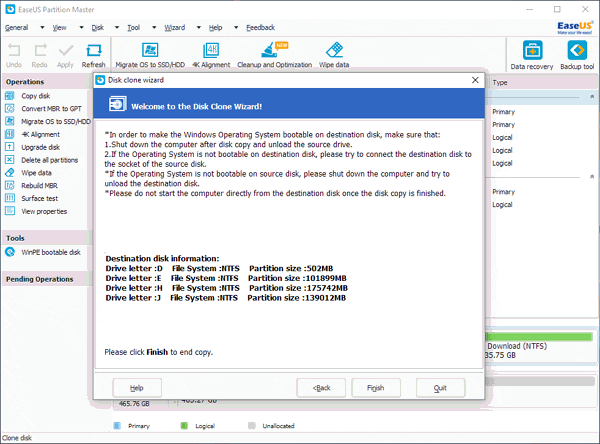The height and width of the screenshot is (444, 600).
Task: Choose Copy disk in Operations panel
Action: tap(35, 96)
